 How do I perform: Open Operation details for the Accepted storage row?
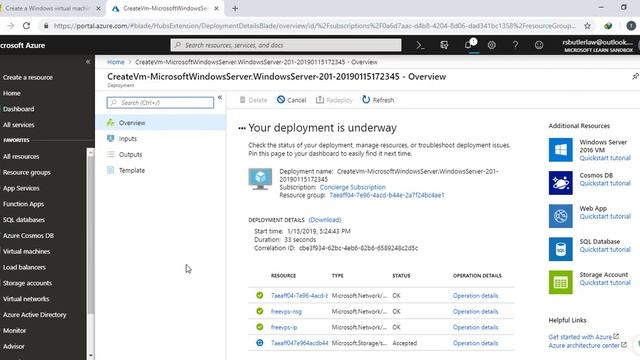click(476, 343)
